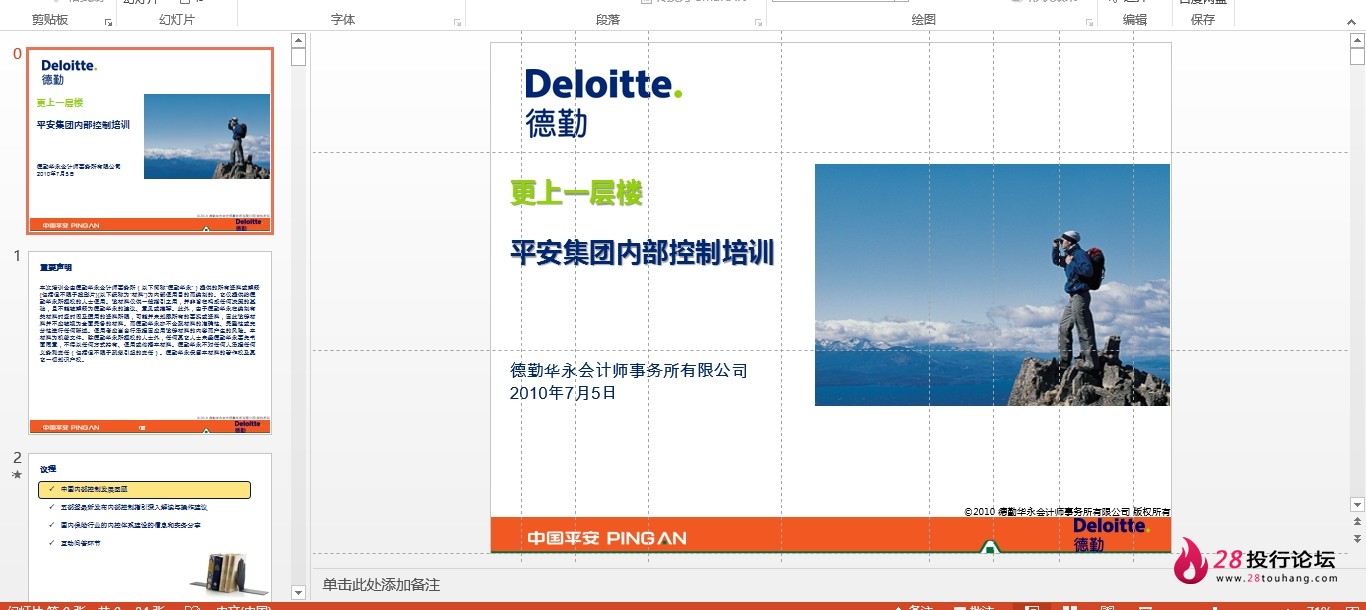Open the 绘图 drawing format launcher
This screenshot has height=610, width=1366.
click(x=1089, y=21)
